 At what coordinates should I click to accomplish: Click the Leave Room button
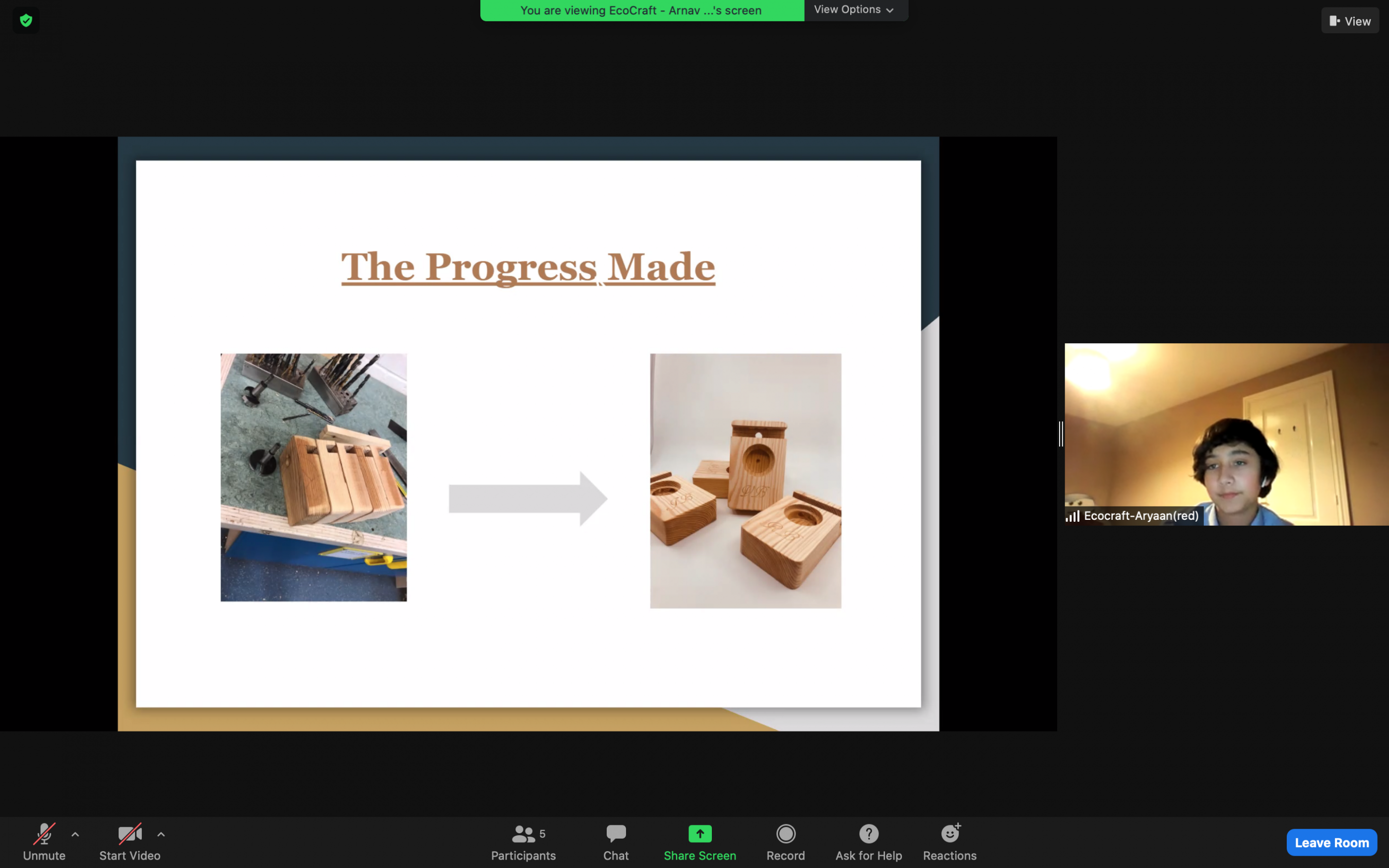pos(1331,842)
